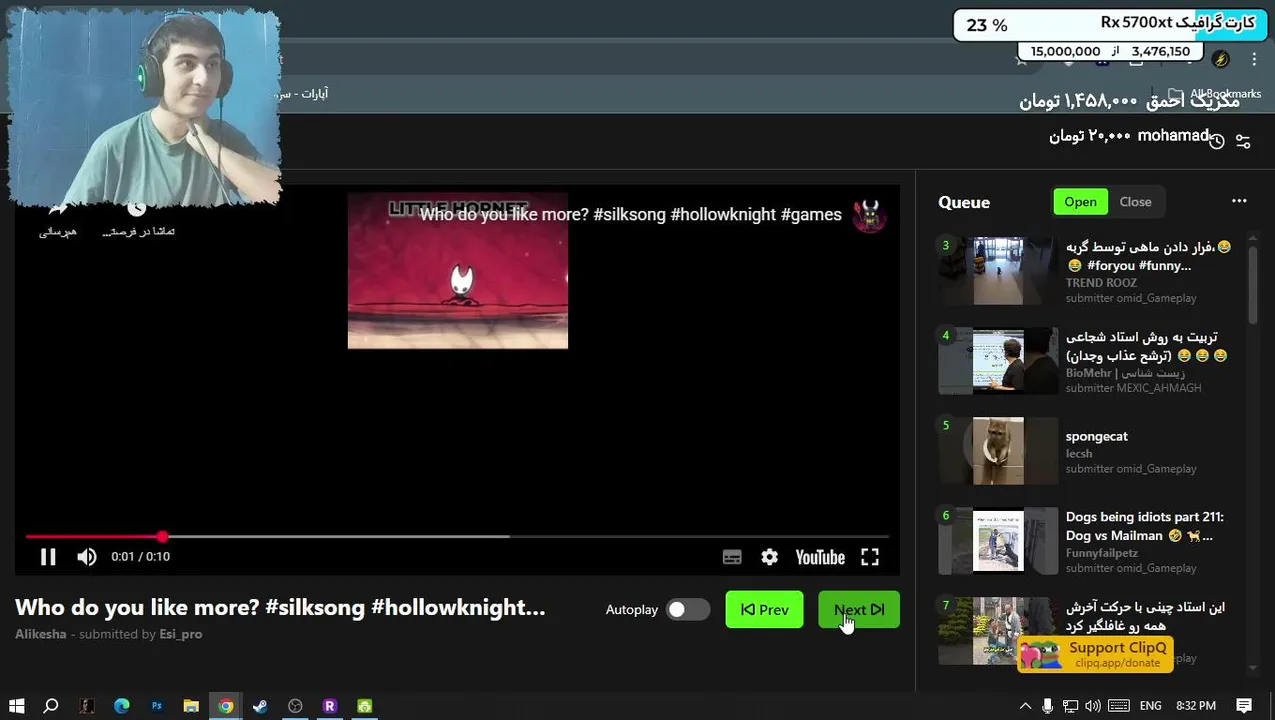Screen dimensions: 1275x720
Task: Mute the video volume speaker icon
Action: [x=87, y=557]
